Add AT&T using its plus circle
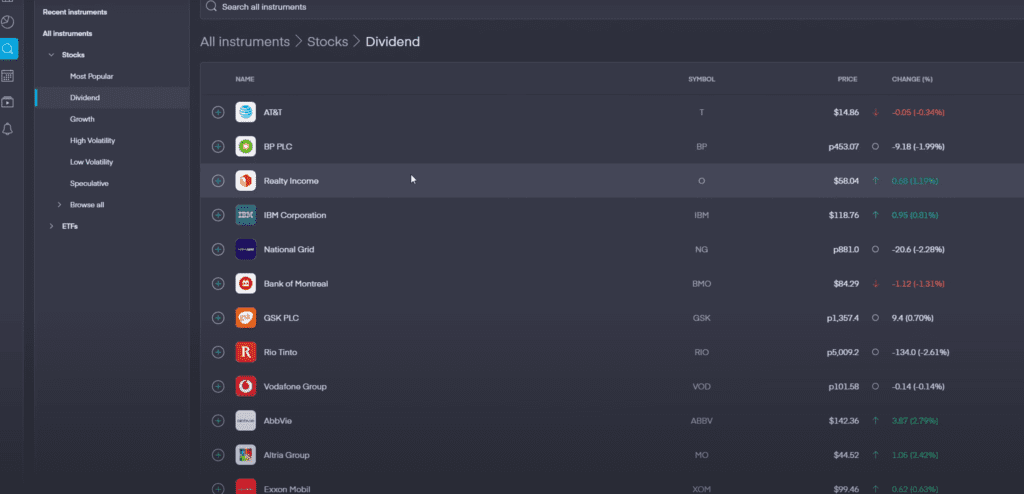Viewport: 1024px width, 494px height. point(218,112)
